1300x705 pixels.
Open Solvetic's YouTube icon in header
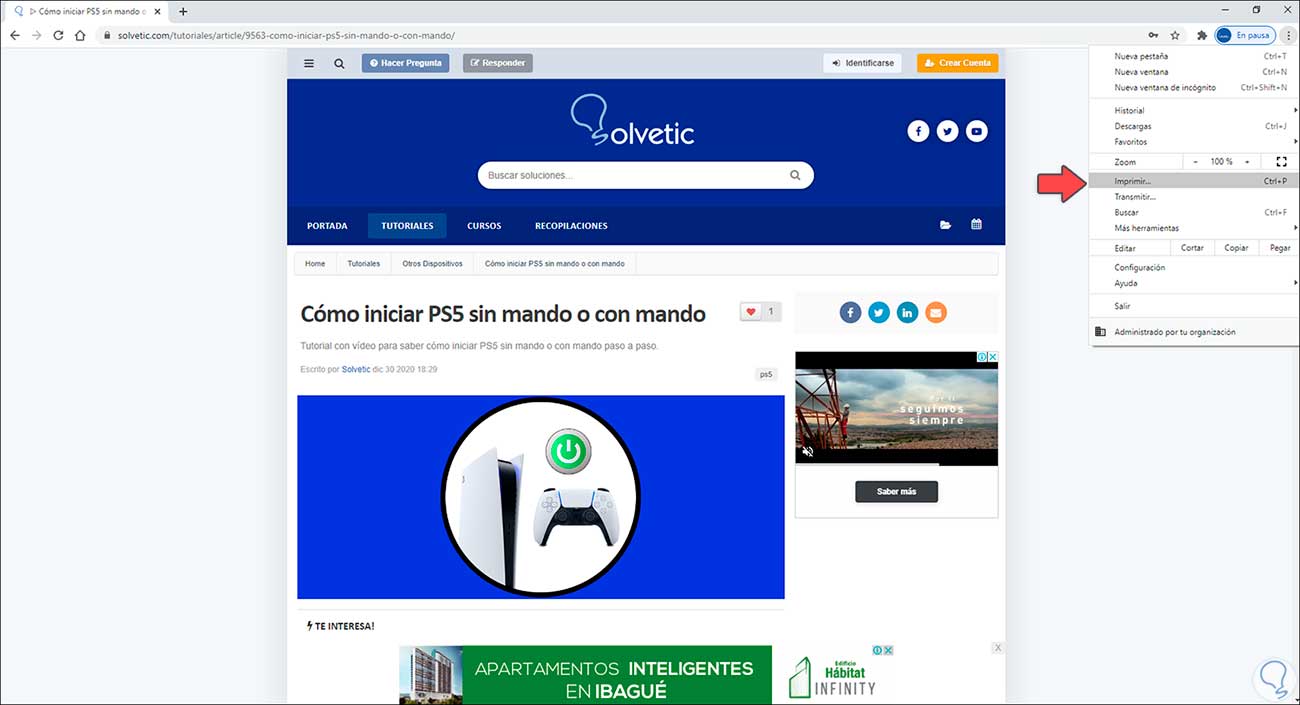click(x=976, y=131)
